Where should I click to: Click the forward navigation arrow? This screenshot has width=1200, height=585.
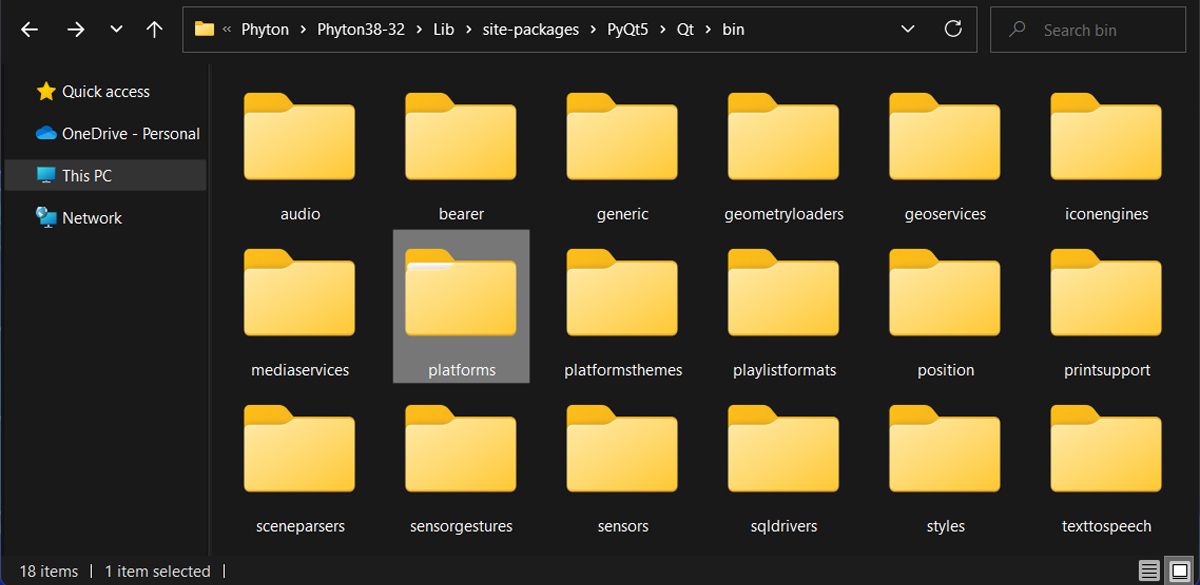[75, 30]
